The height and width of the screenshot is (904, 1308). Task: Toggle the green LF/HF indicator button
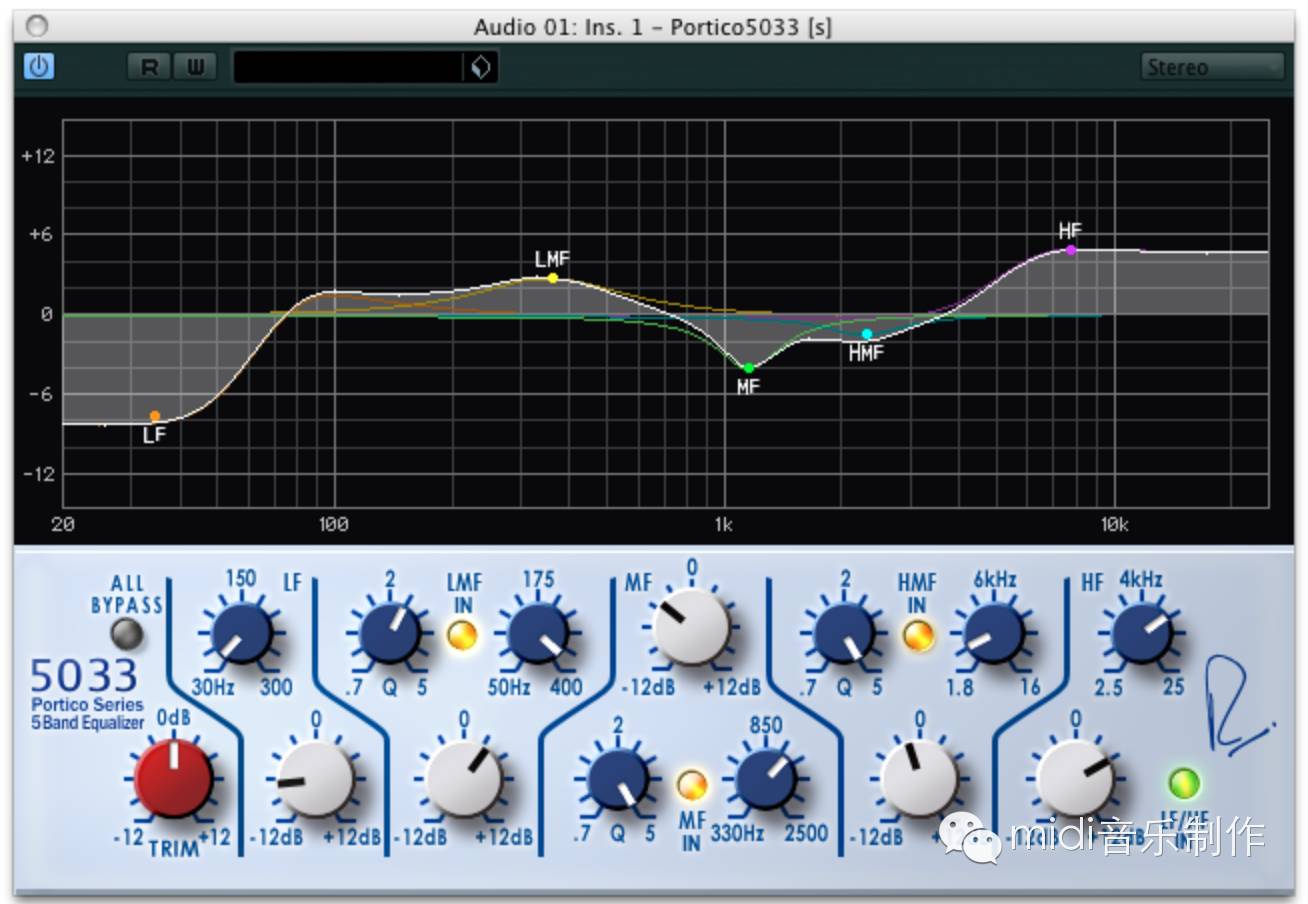click(x=1185, y=783)
